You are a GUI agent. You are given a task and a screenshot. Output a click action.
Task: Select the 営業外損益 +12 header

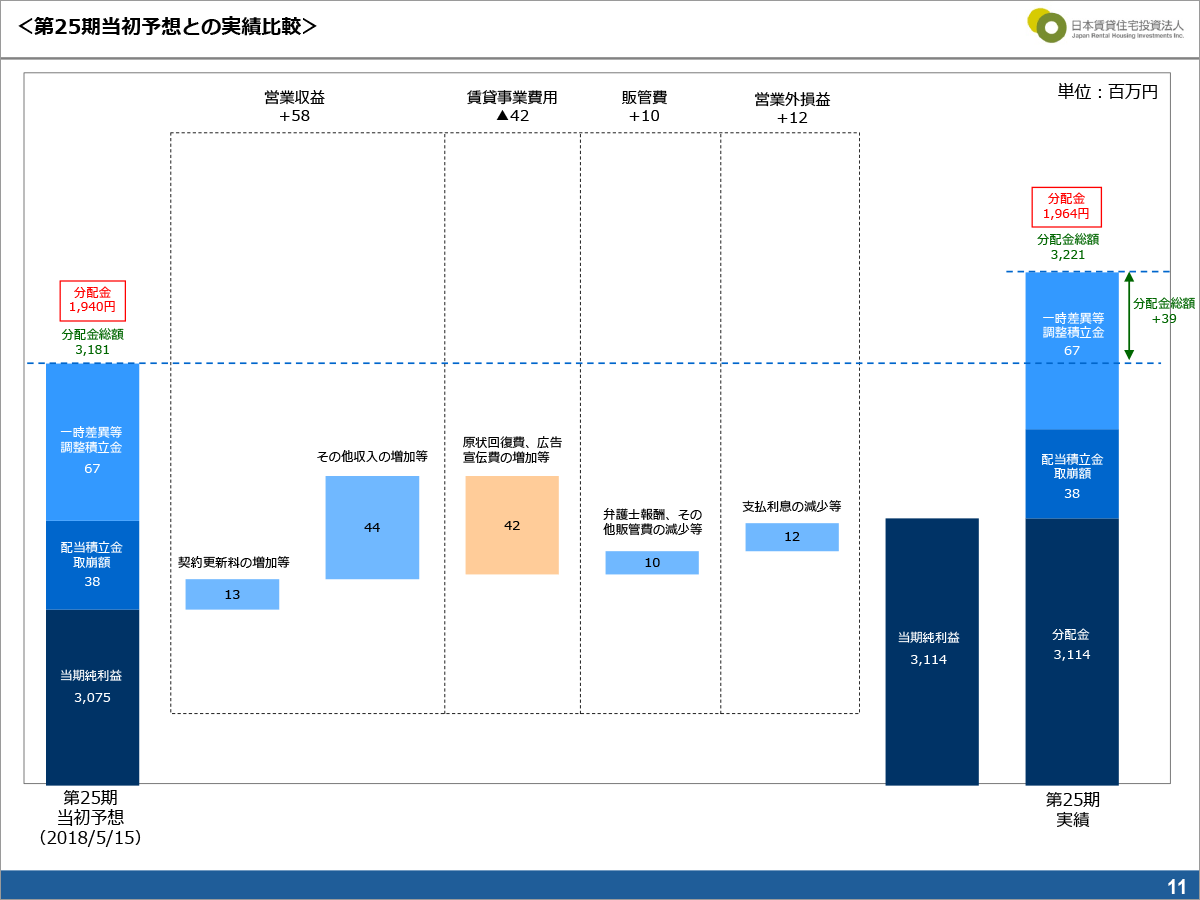tap(792, 108)
